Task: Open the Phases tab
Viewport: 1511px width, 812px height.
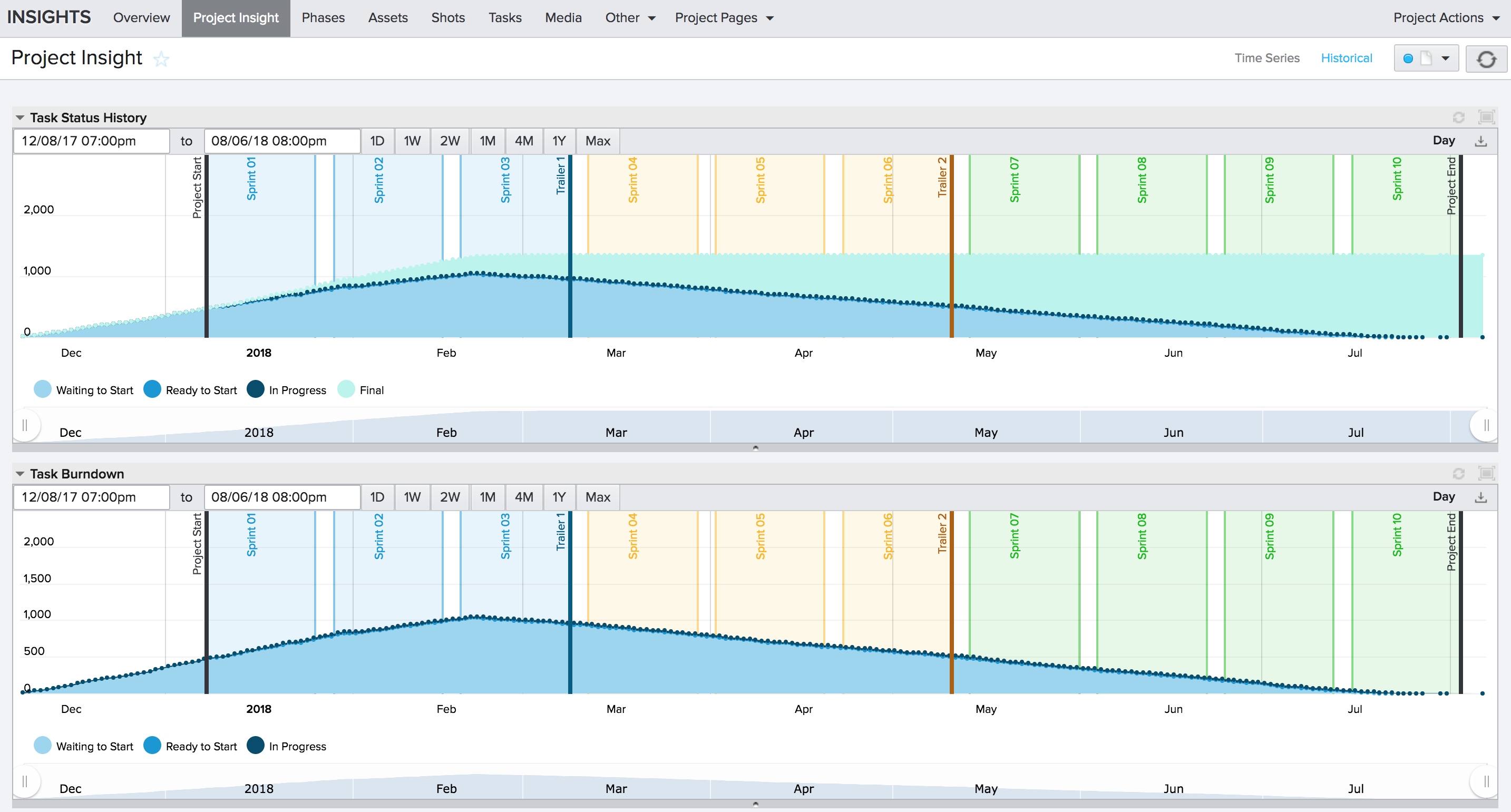Action: (x=323, y=17)
